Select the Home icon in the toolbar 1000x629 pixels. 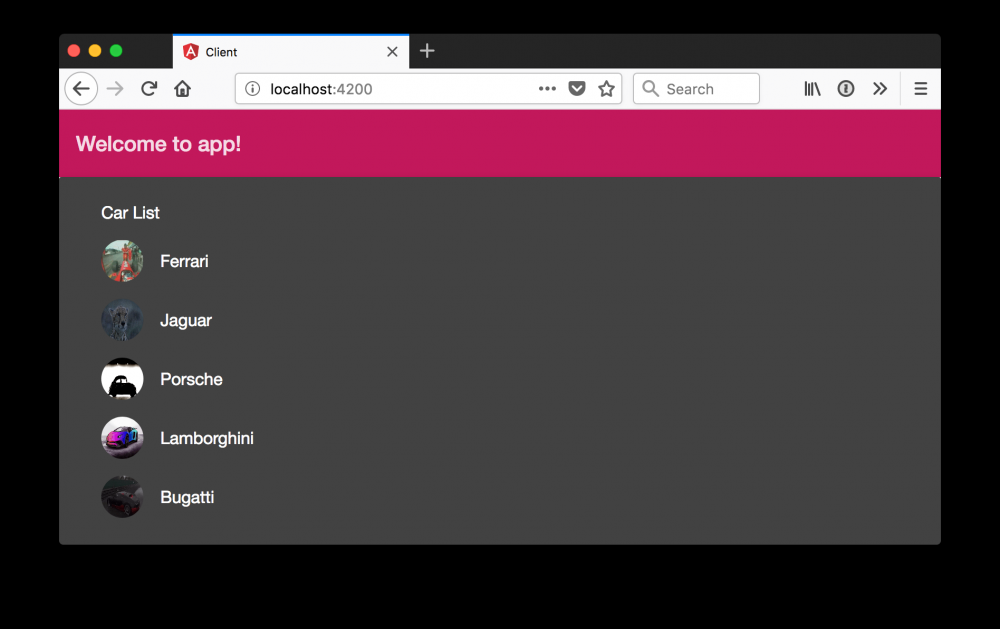(182, 88)
